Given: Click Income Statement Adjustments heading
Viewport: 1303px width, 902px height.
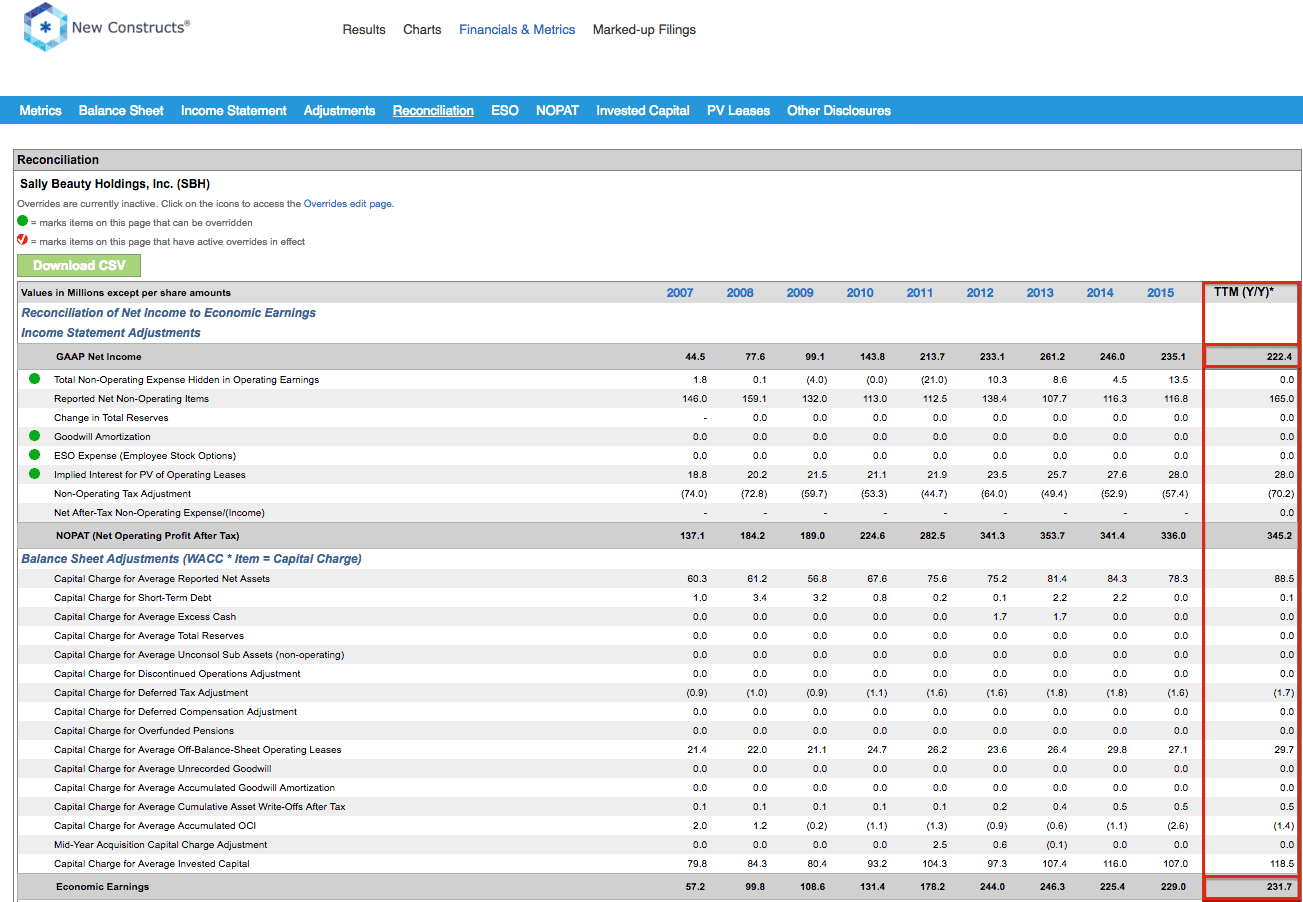Looking at the screenshot, I should pos(111,333).
